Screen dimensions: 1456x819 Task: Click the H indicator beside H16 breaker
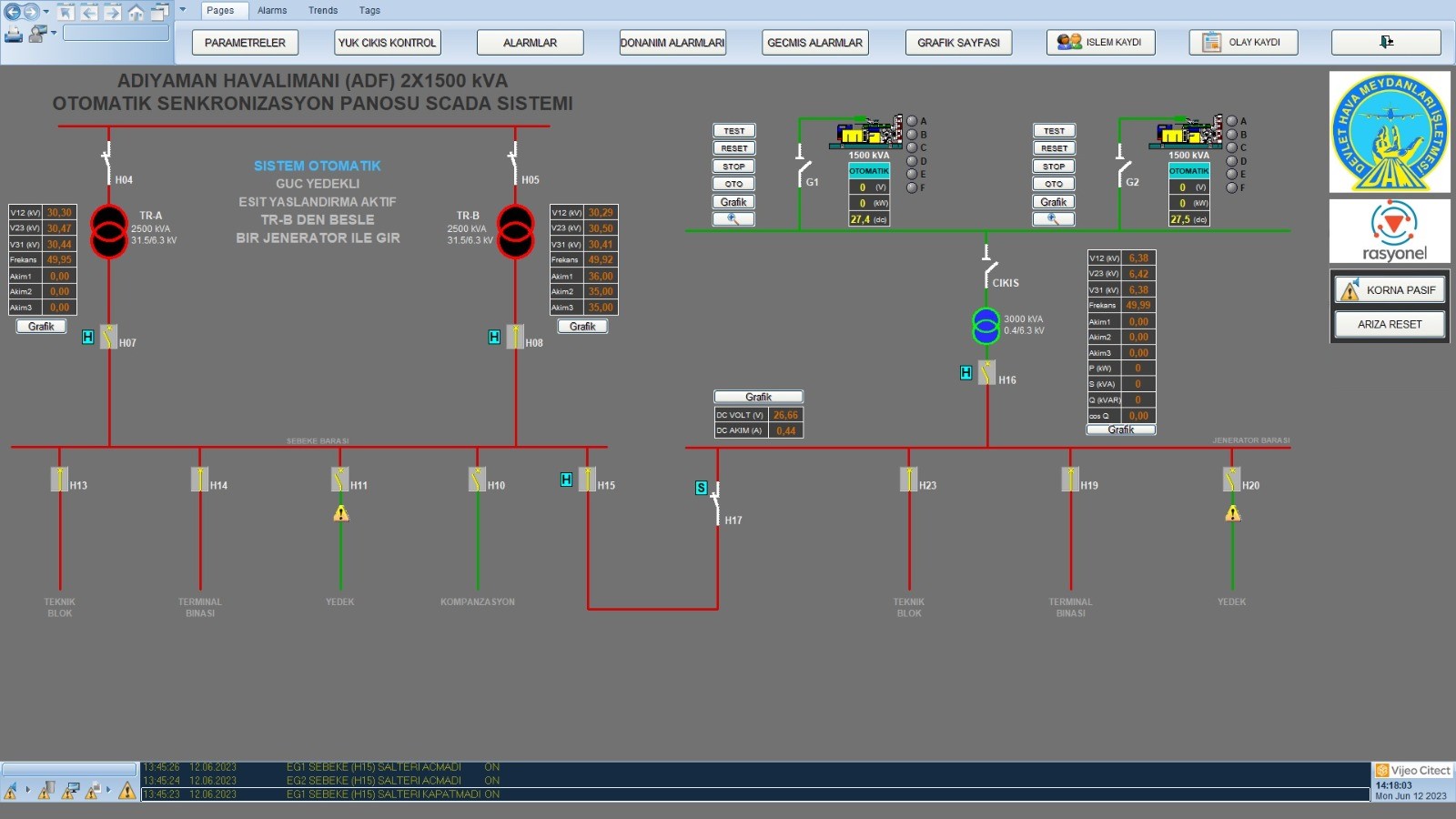[x=966, y=372]
